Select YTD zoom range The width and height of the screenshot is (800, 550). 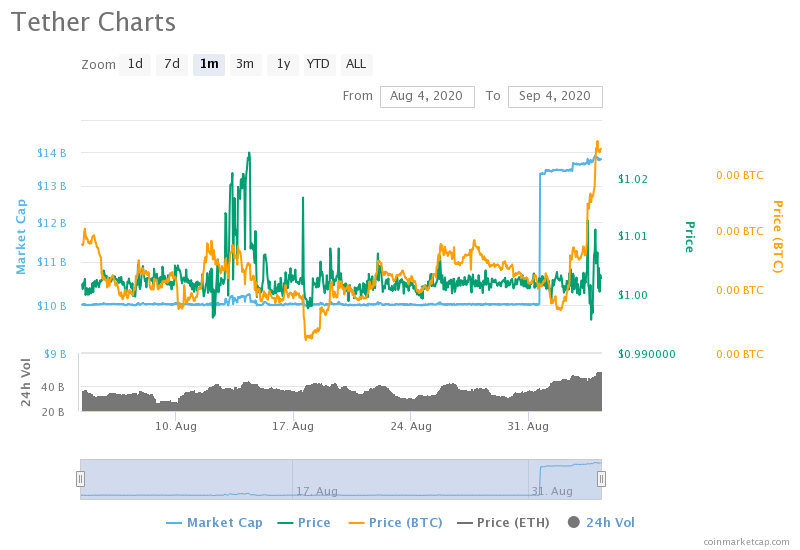click(x=319, y=64)
